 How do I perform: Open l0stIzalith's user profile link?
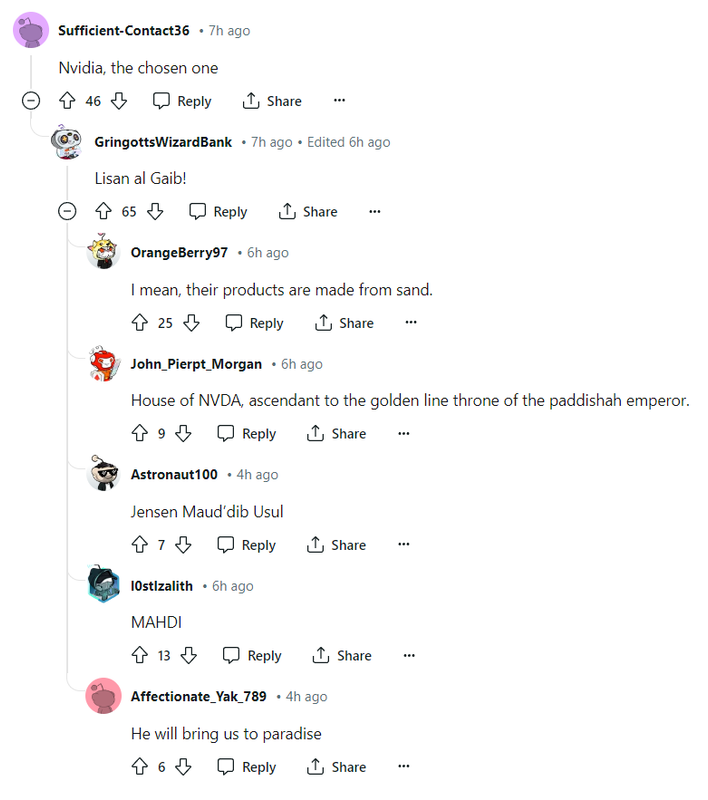(x=162, y=586)
